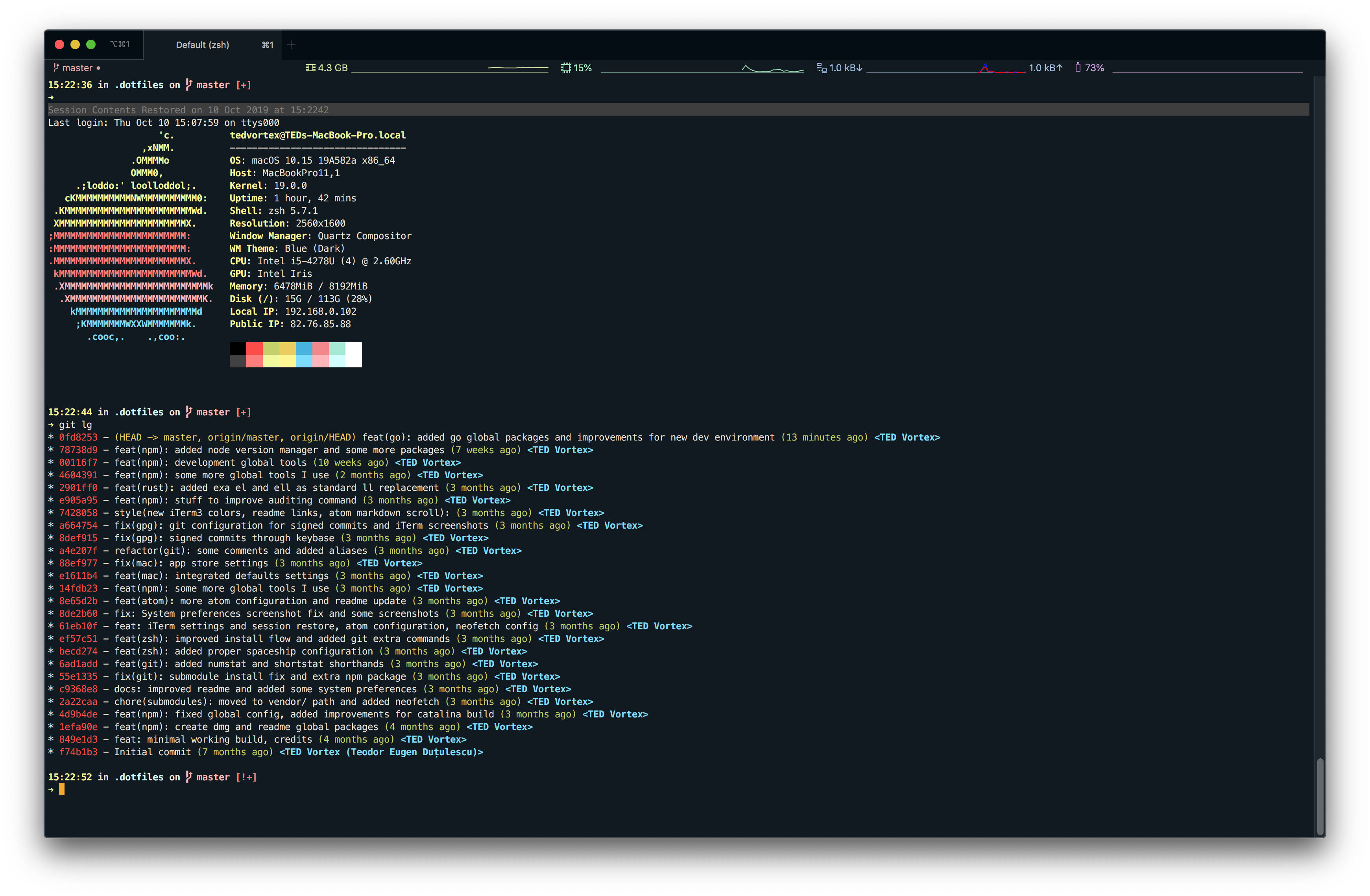Click the network download 1.0 kB status icon

822,68
